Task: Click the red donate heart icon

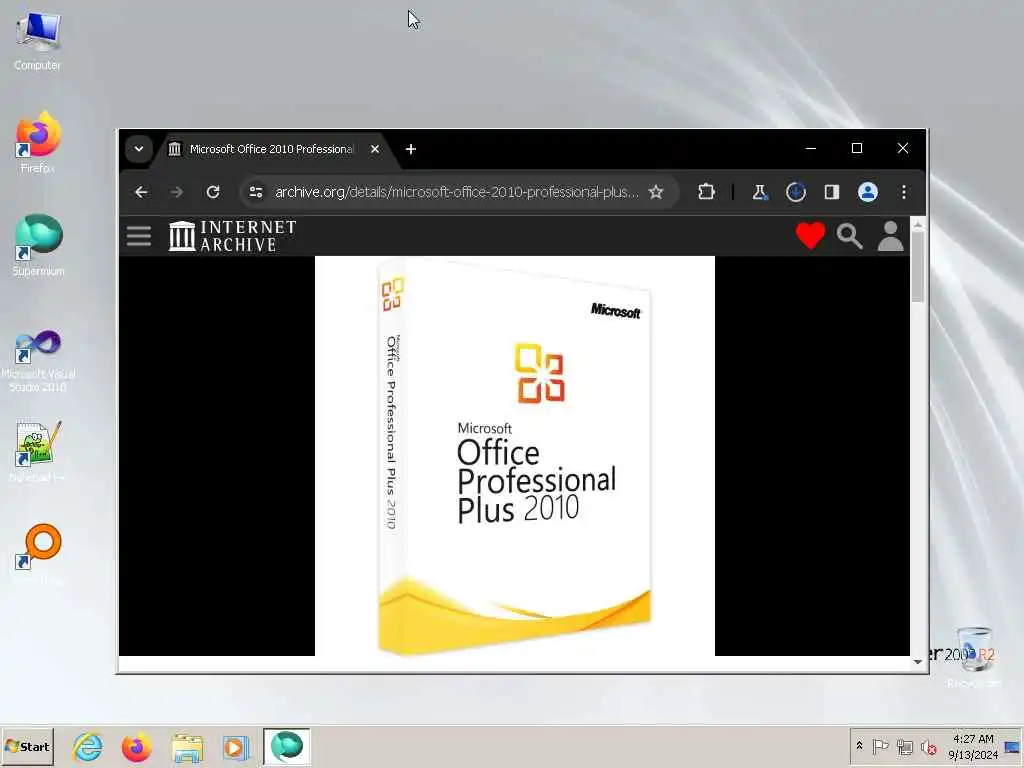Action: (810, 236)
